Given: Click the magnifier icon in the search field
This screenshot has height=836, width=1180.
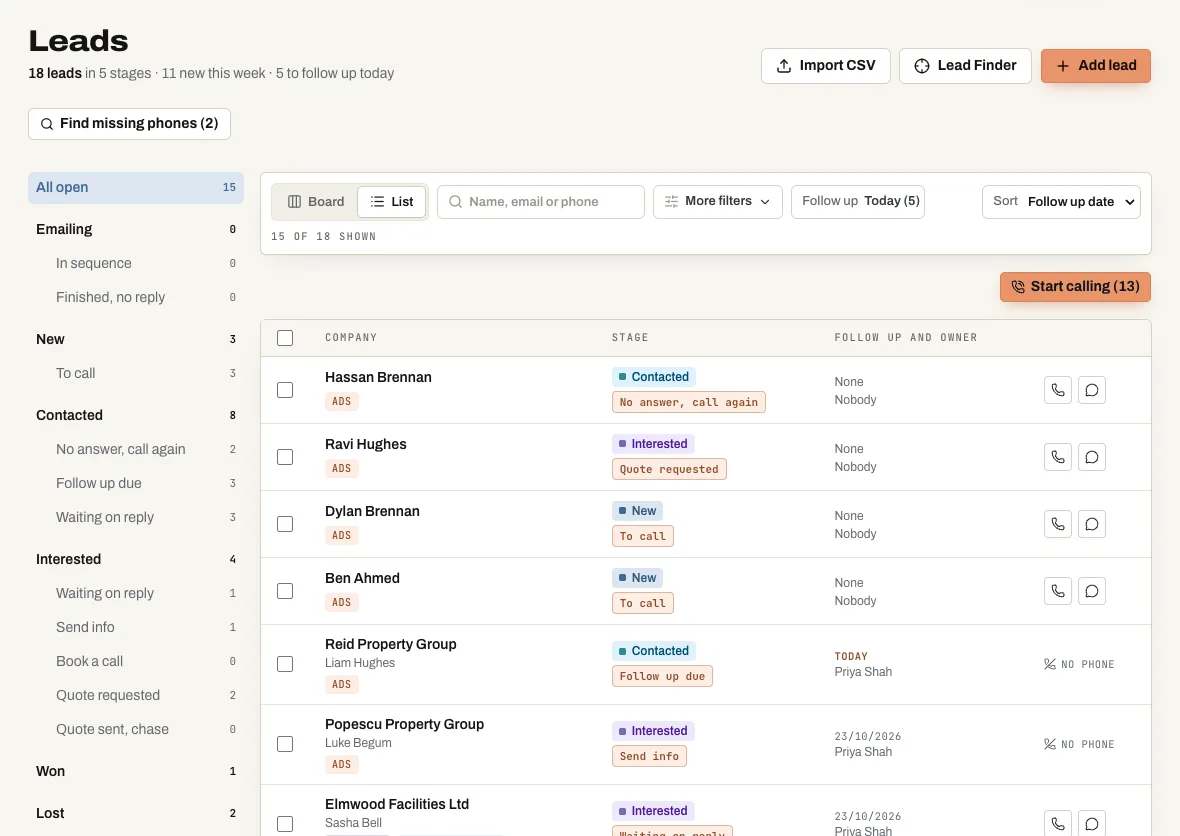Looking at the screenshot, I should point(455,202).
